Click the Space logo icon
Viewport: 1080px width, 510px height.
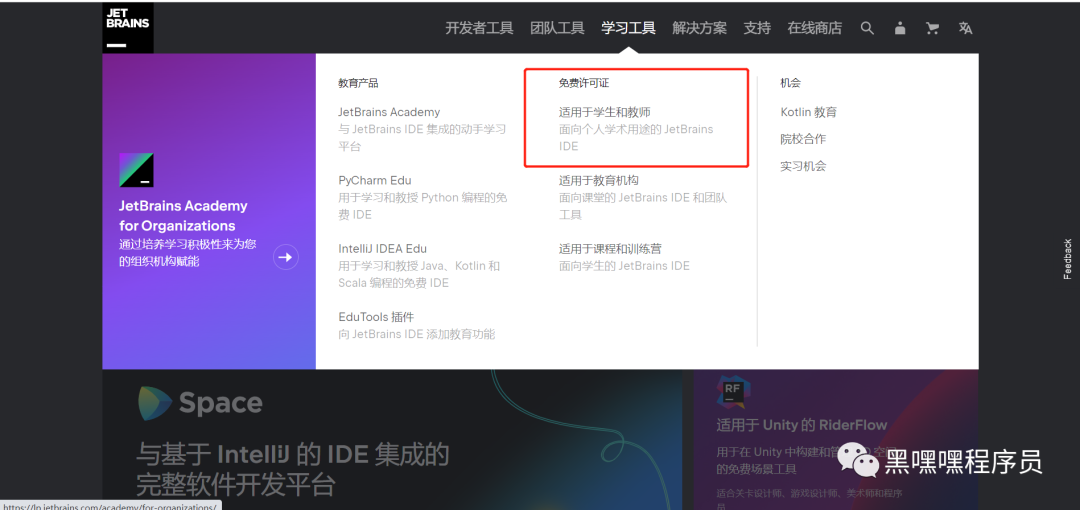coord(155,403)
